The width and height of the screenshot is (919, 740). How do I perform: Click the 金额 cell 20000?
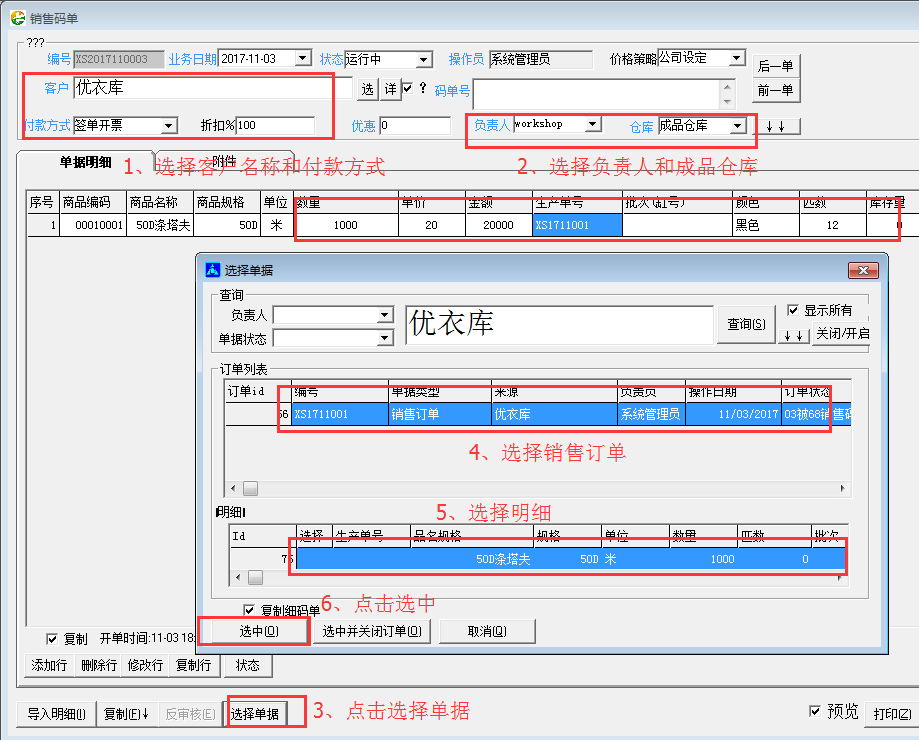click(x=499, y=225)
